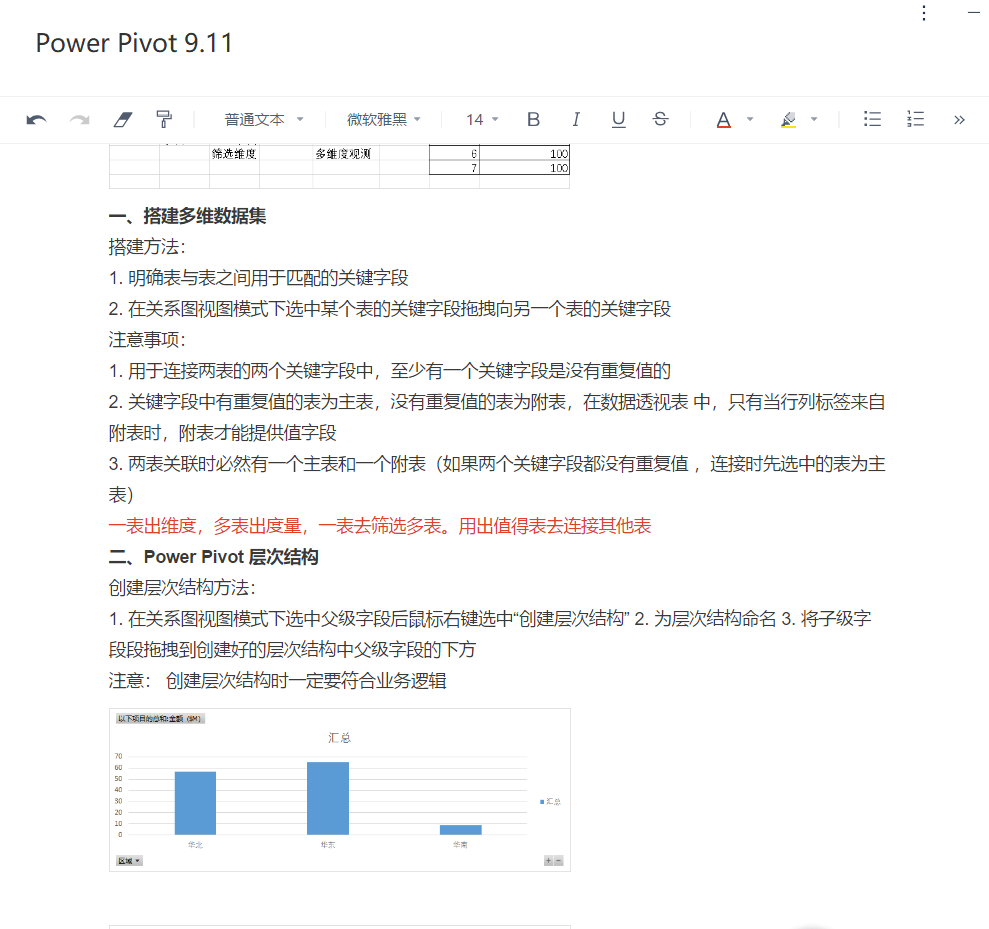The image size is (989, 929).
Task: Select the clear formatting eraser icon
Action: [123, 120]
